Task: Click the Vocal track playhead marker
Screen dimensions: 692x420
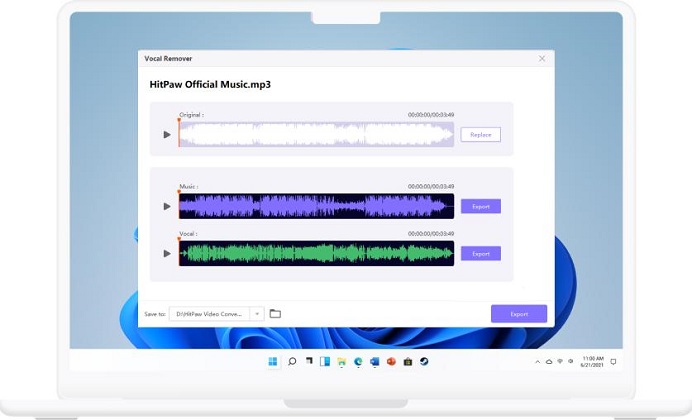Action: click(179, 239)
